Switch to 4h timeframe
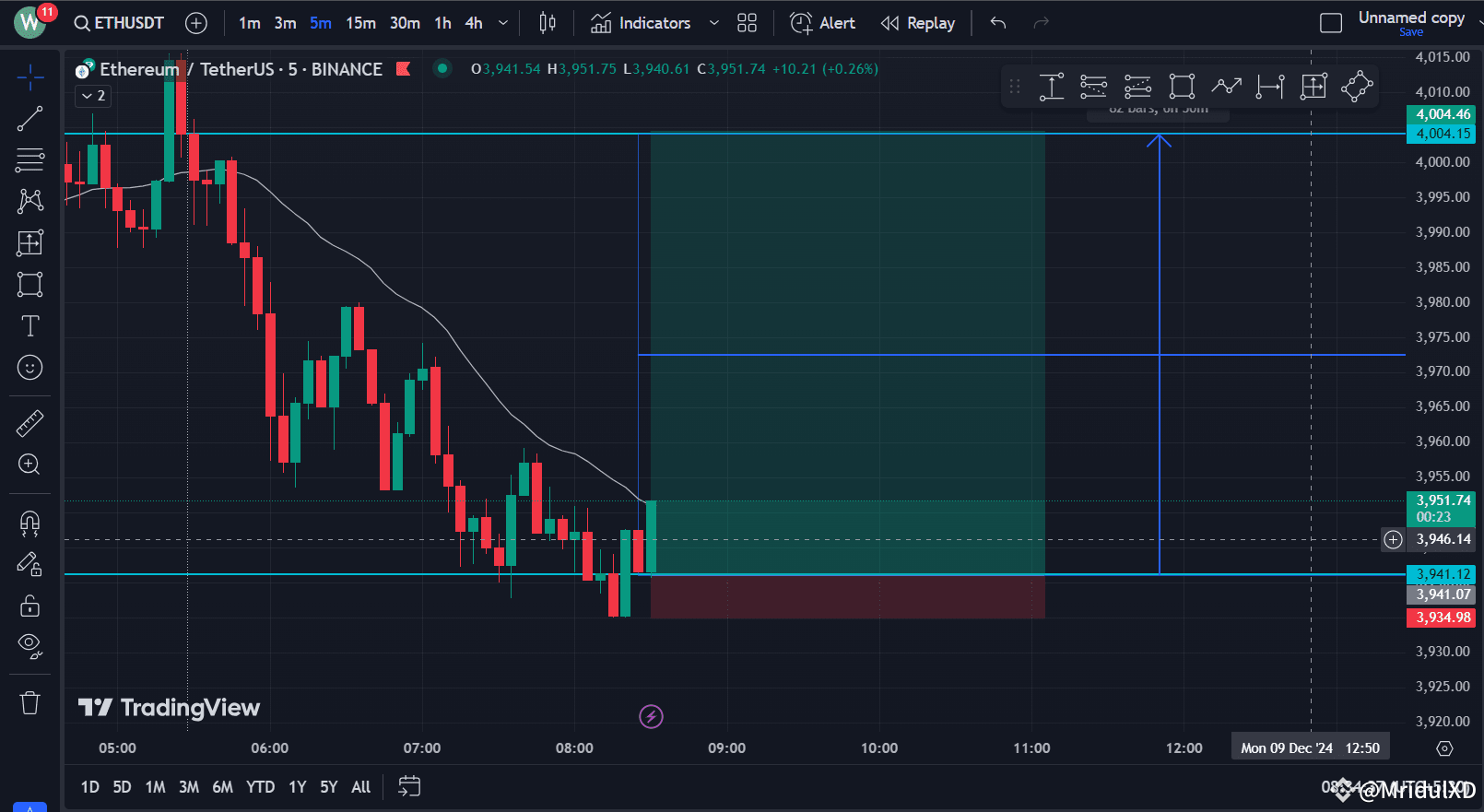Viewport: 1484px width, 812px height. point(474,23)
